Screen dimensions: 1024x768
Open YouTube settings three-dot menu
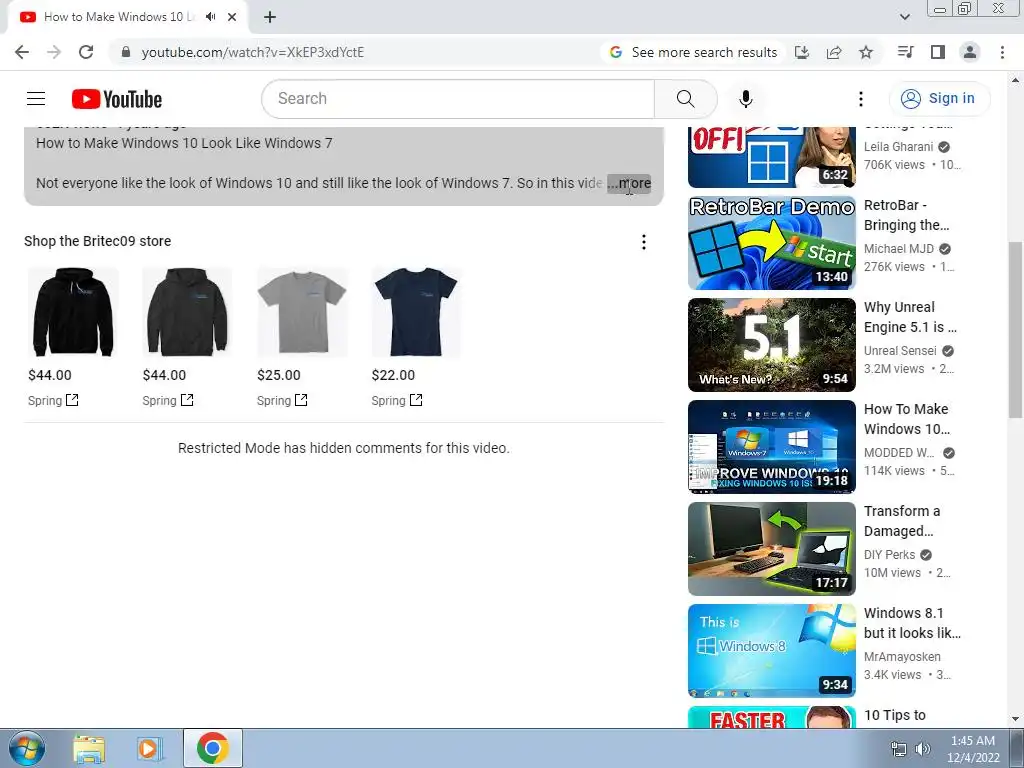[861, 99]
